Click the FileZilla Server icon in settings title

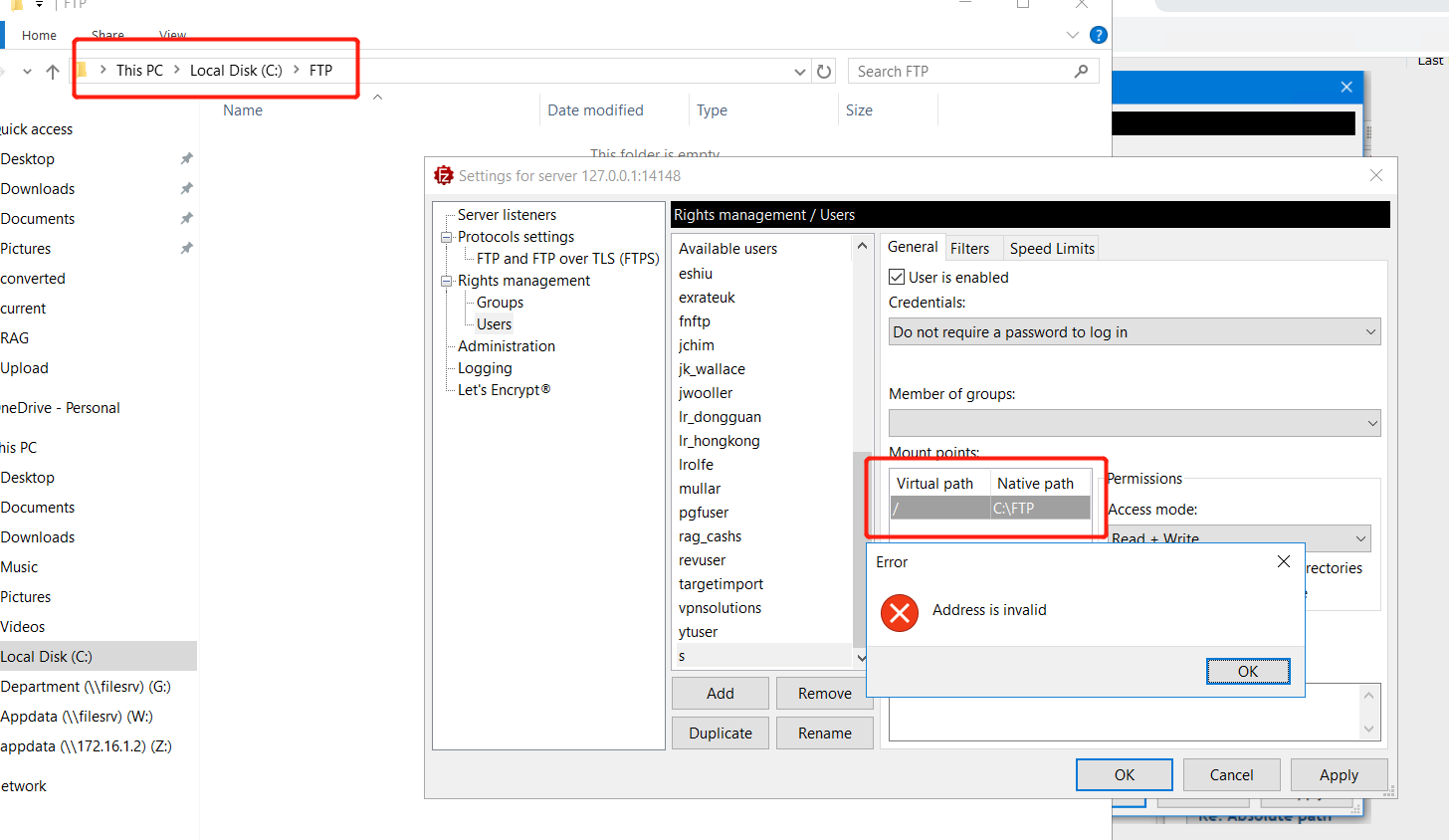[444, 176]
